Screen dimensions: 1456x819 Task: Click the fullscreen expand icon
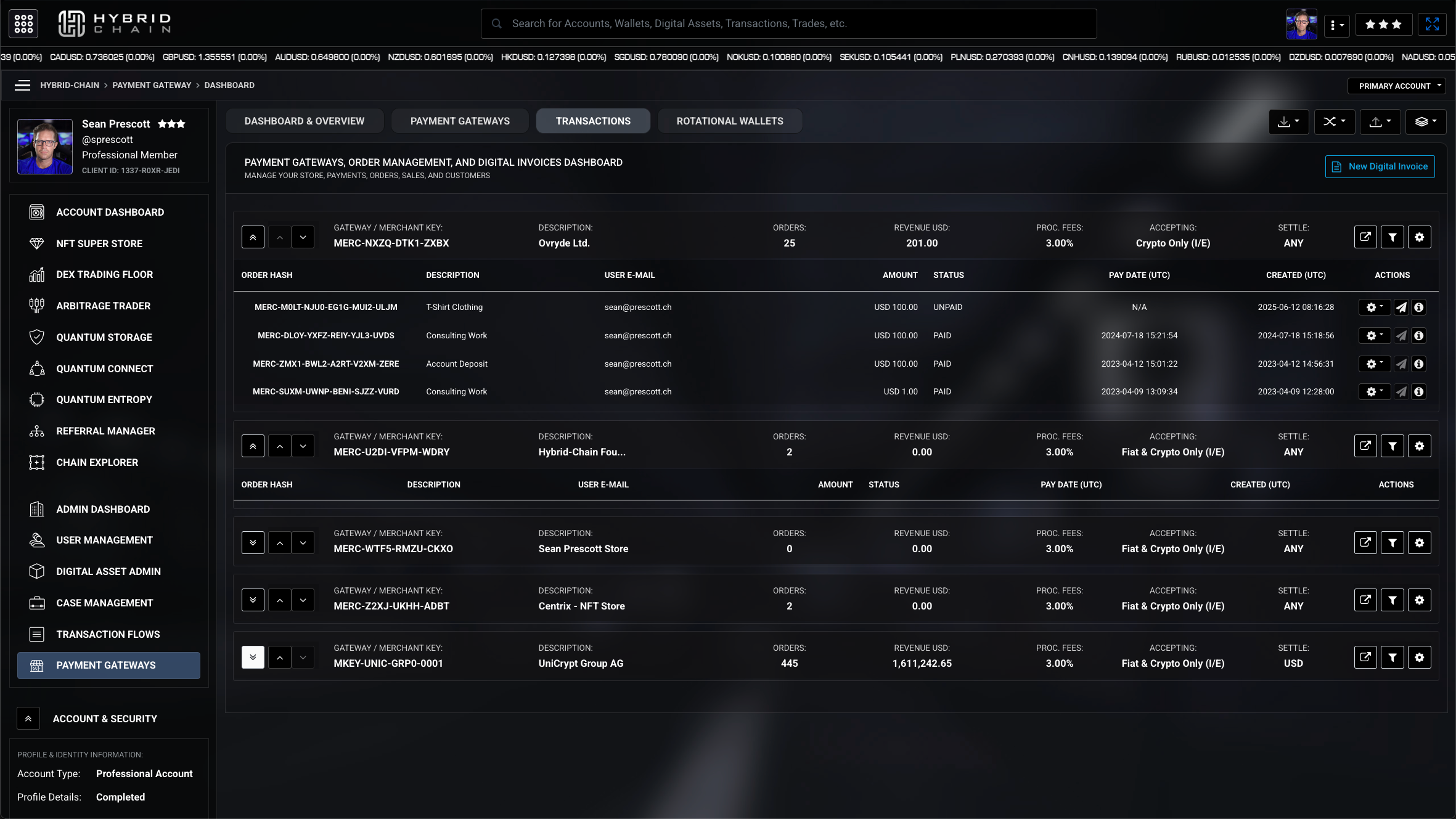(x=1432, y=25)
